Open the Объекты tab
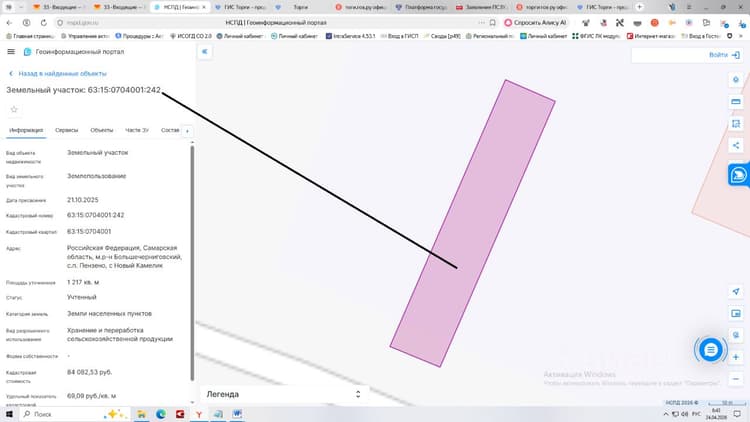Image resolution: width=750 pixels, height=422 pixels. (102, 130)
